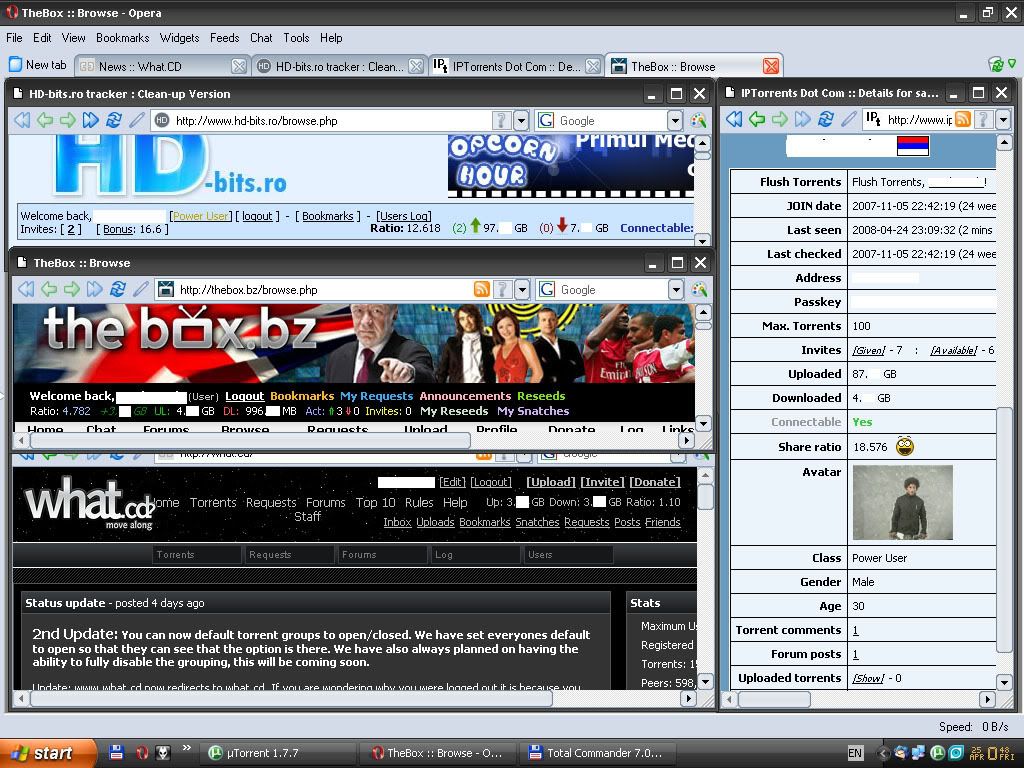
Task: Click the RSS feed icon in TheBox address bar
Action: [482, 289]
